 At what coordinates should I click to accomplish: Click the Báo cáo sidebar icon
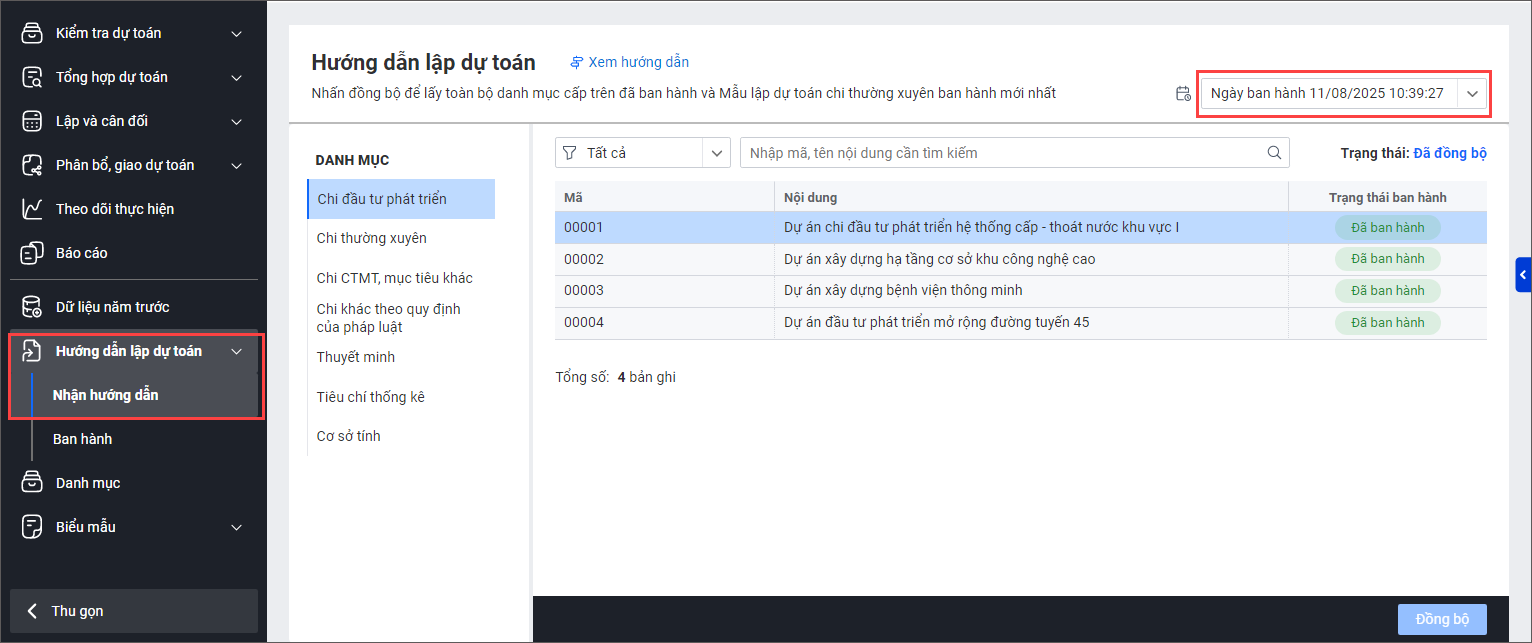(32, 253)
